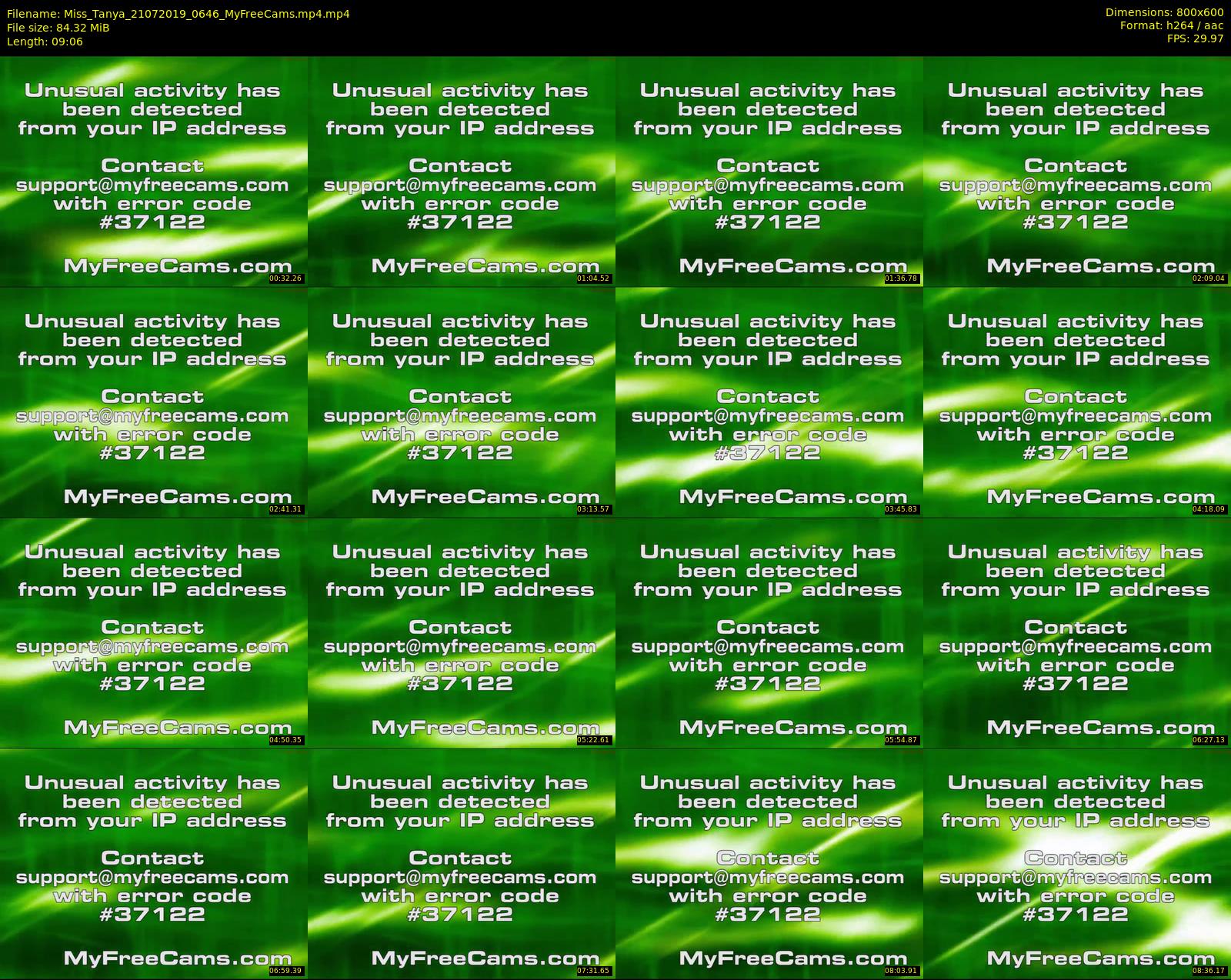Click the 'Format: h264 / aac' text
This screenshot has height=980, width=1231.
click(1172, 25)
